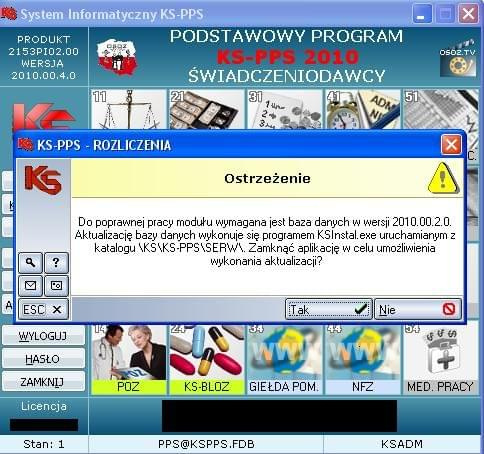Click the ESC cancel button

(x=43, y=309)
